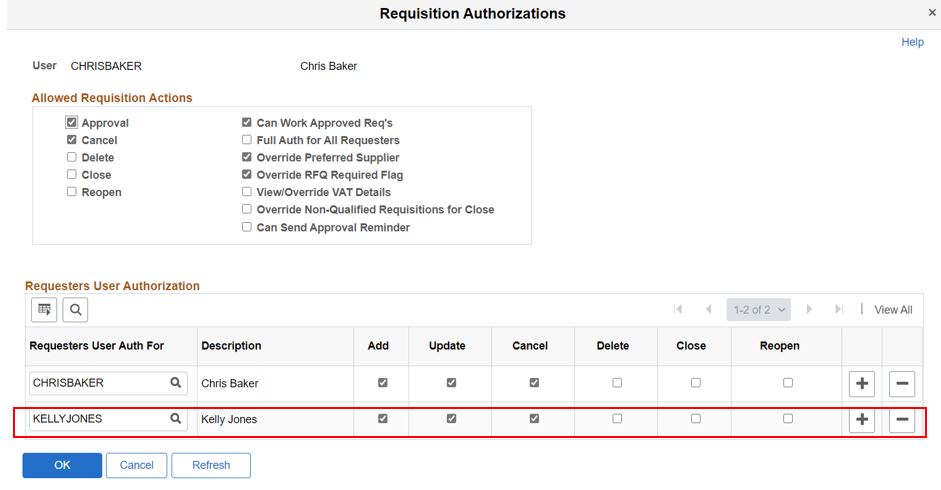The height and width of the screenshot is (490, 941).
Task: Click the Refresh button
Action: (210, 465)
